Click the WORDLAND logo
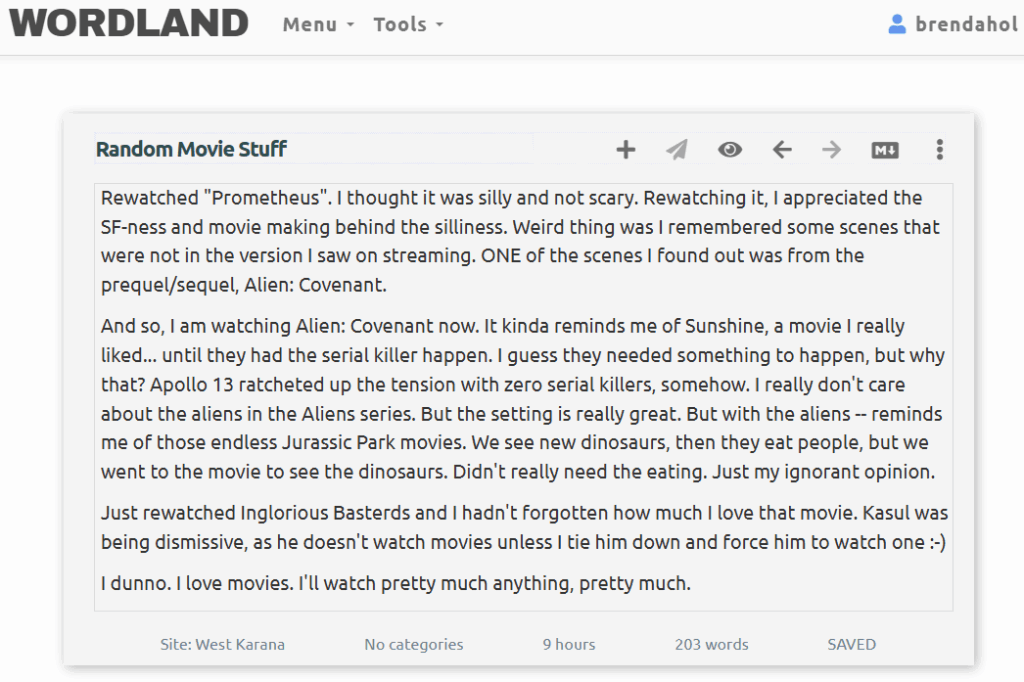 (129, 23)
